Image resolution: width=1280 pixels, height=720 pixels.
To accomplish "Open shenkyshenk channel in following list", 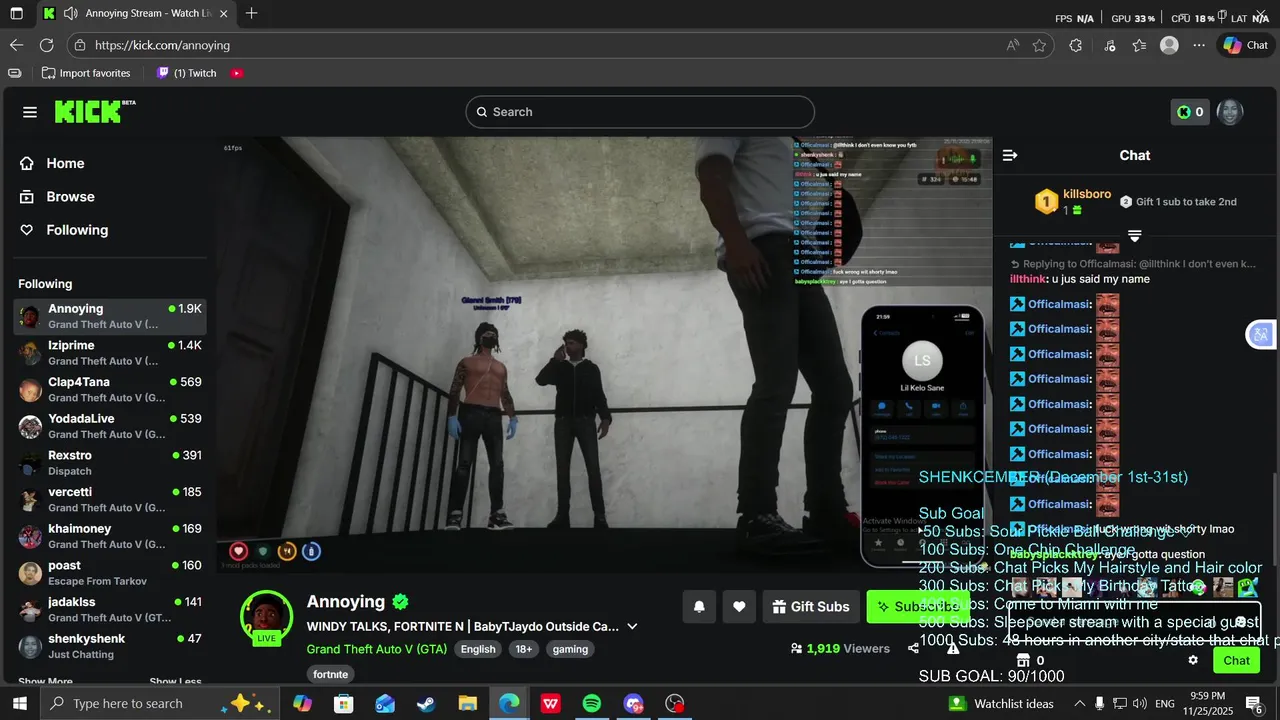I will (111, 646).
